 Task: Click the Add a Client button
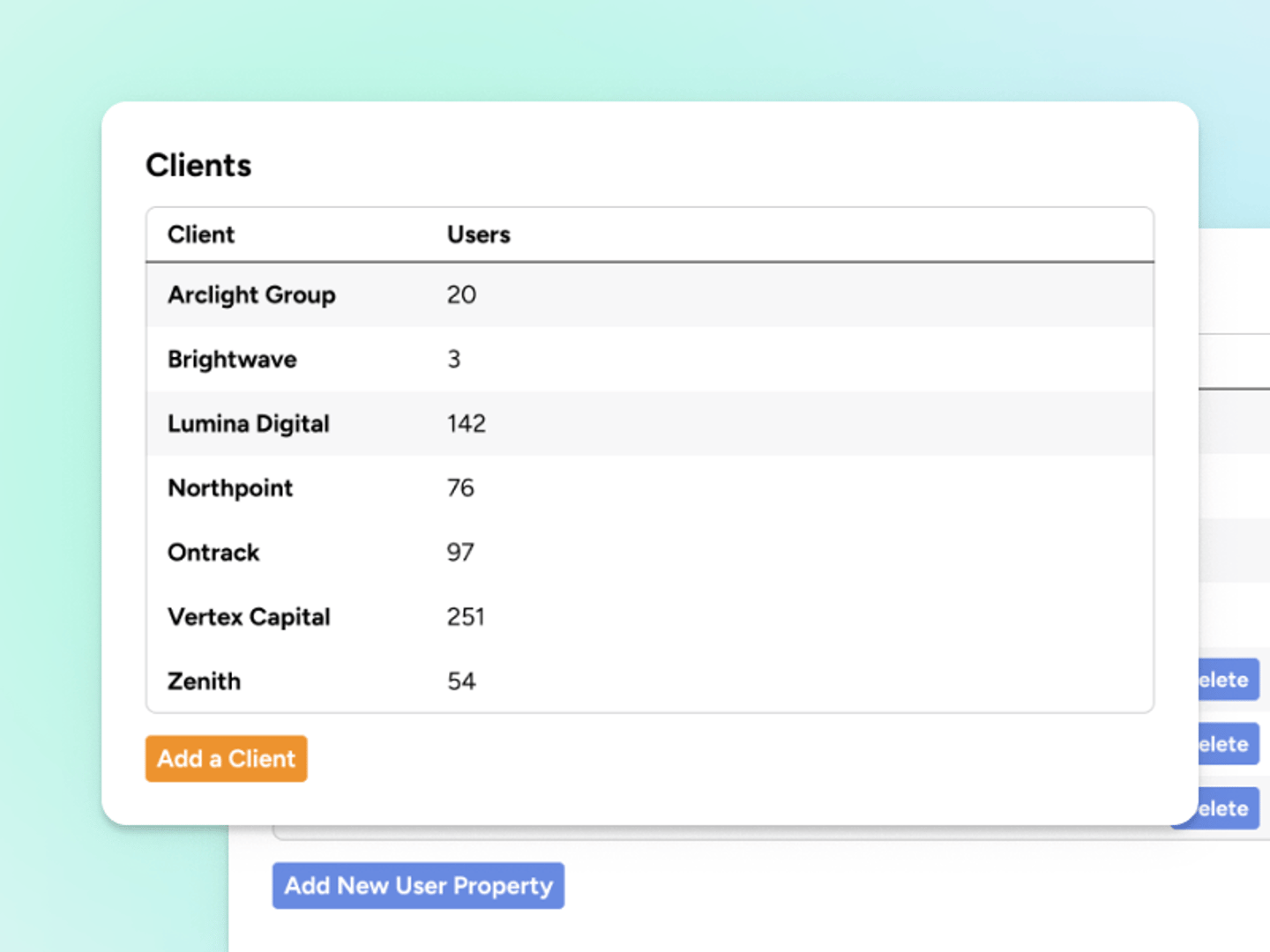(226, 758)
